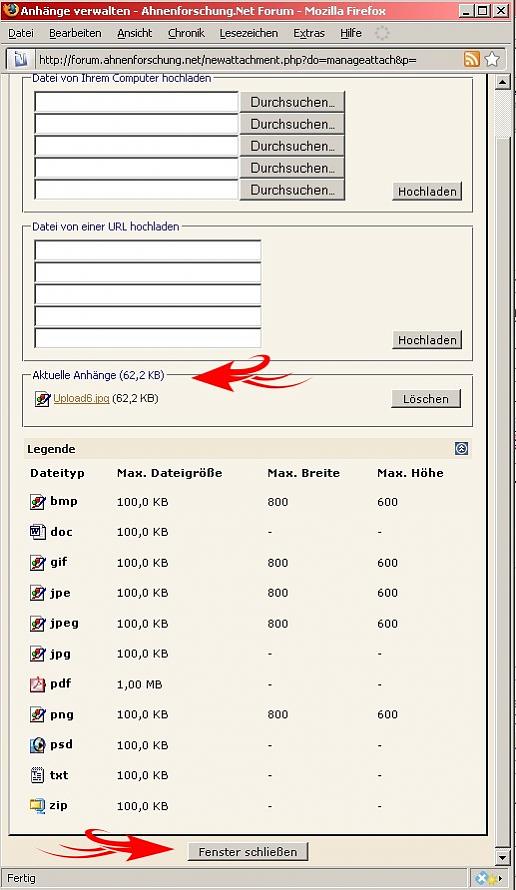Click the vertical scrollbar down arrow
Viewport: 516px width, 890px height.
502,857
